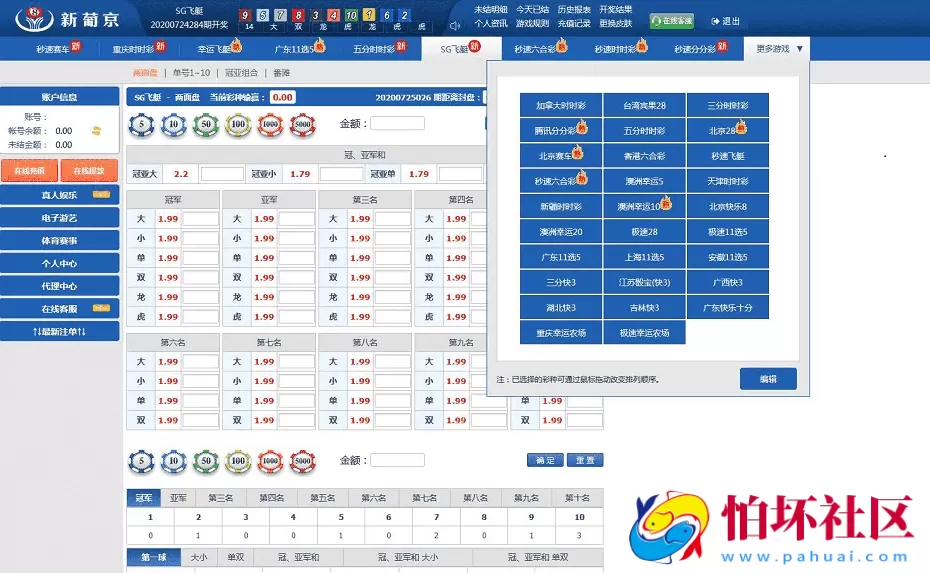Select the 5 chip in the top chip row
930x573 pixels.
pyautogui.click(x=142, y=125)
